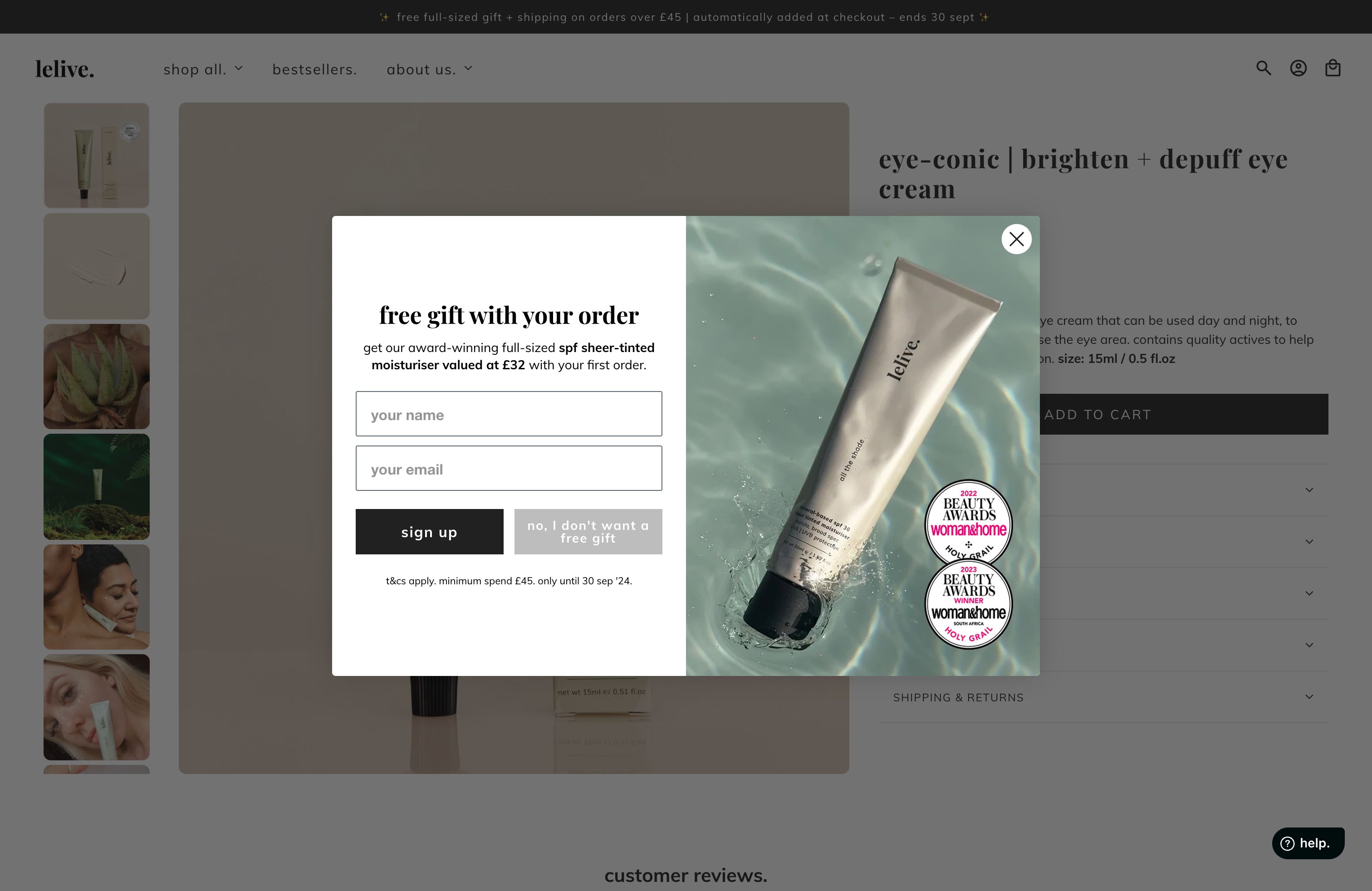Expand the first product details accordion chevron
Image resolution: width=1372 pixels, height=891 pixels.
tap(1309, 490)
